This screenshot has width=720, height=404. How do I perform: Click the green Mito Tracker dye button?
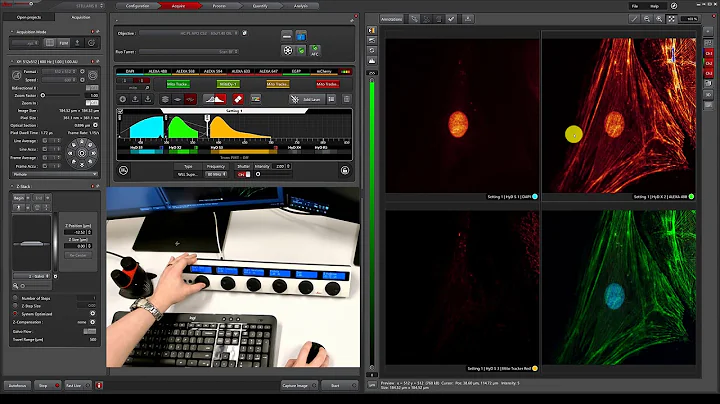point(178,84)
